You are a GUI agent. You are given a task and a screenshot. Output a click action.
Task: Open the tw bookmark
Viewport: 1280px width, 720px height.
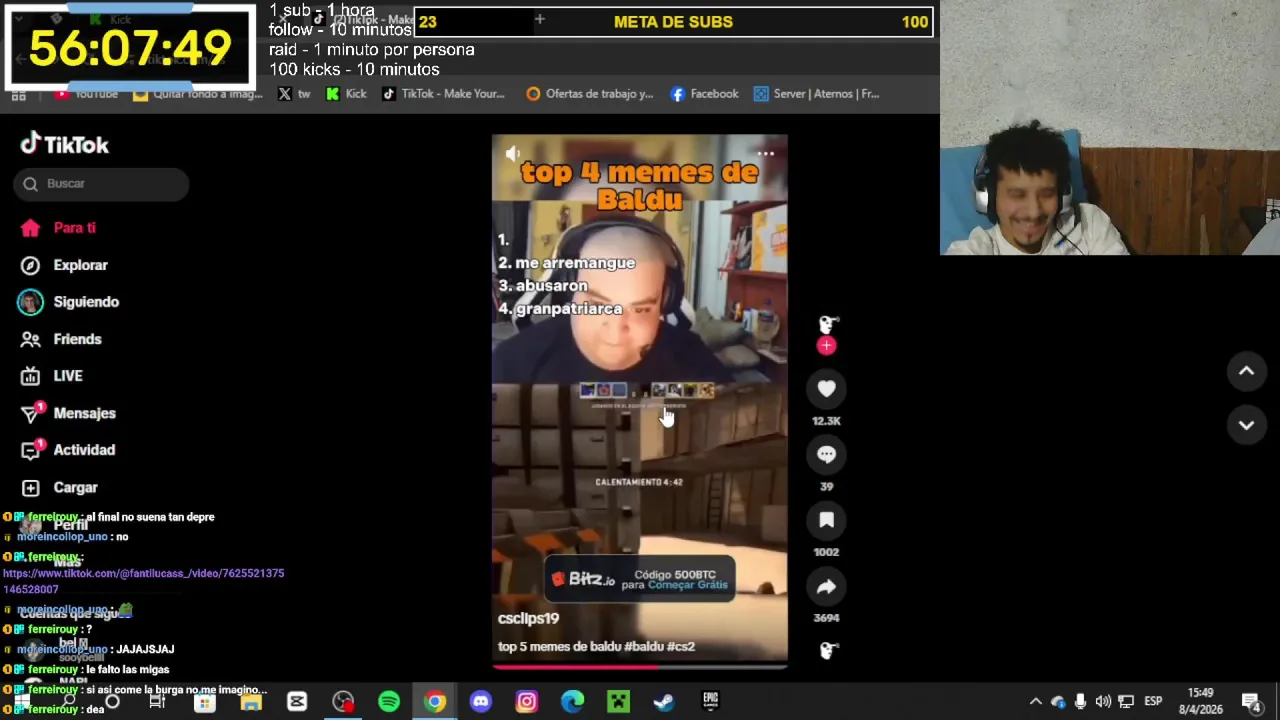pos(294,94)
